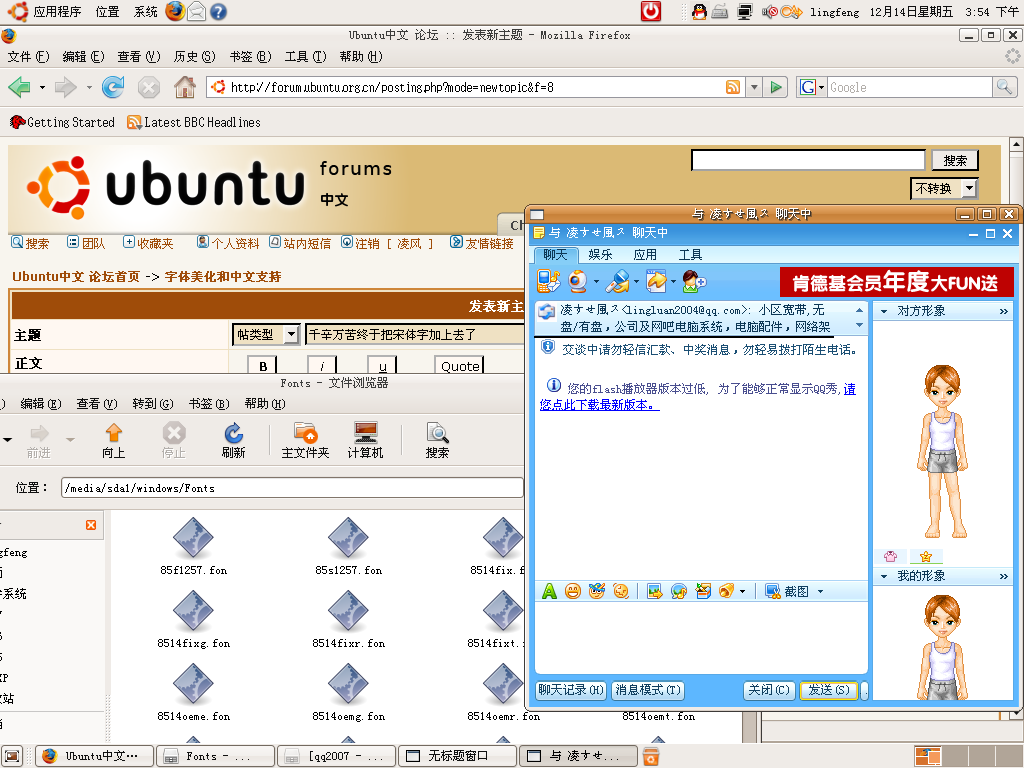Expand the Firefox URL history dropdown
This screenshot has height=768, width=1024.
[754, 87]
